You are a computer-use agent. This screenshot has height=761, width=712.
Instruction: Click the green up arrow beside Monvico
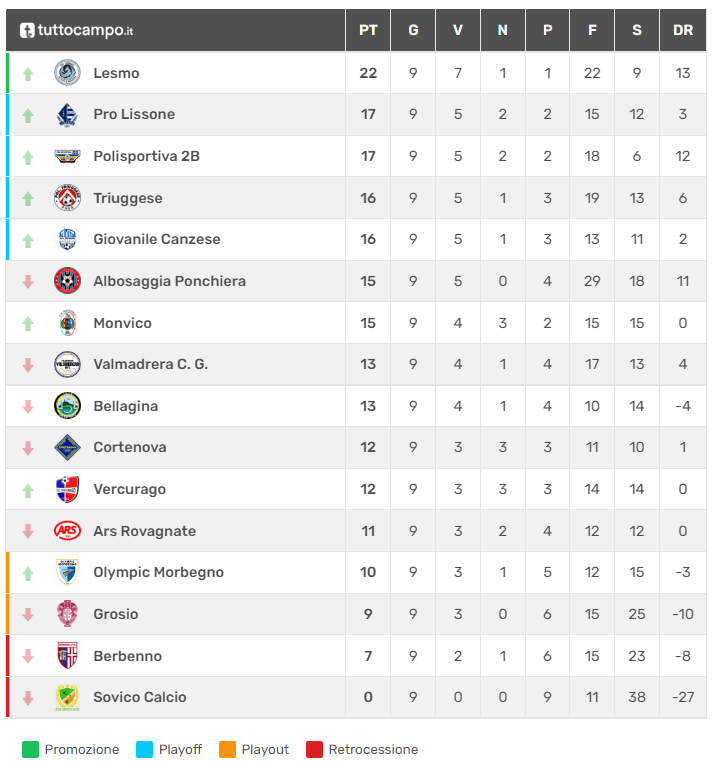coord(28,323)
